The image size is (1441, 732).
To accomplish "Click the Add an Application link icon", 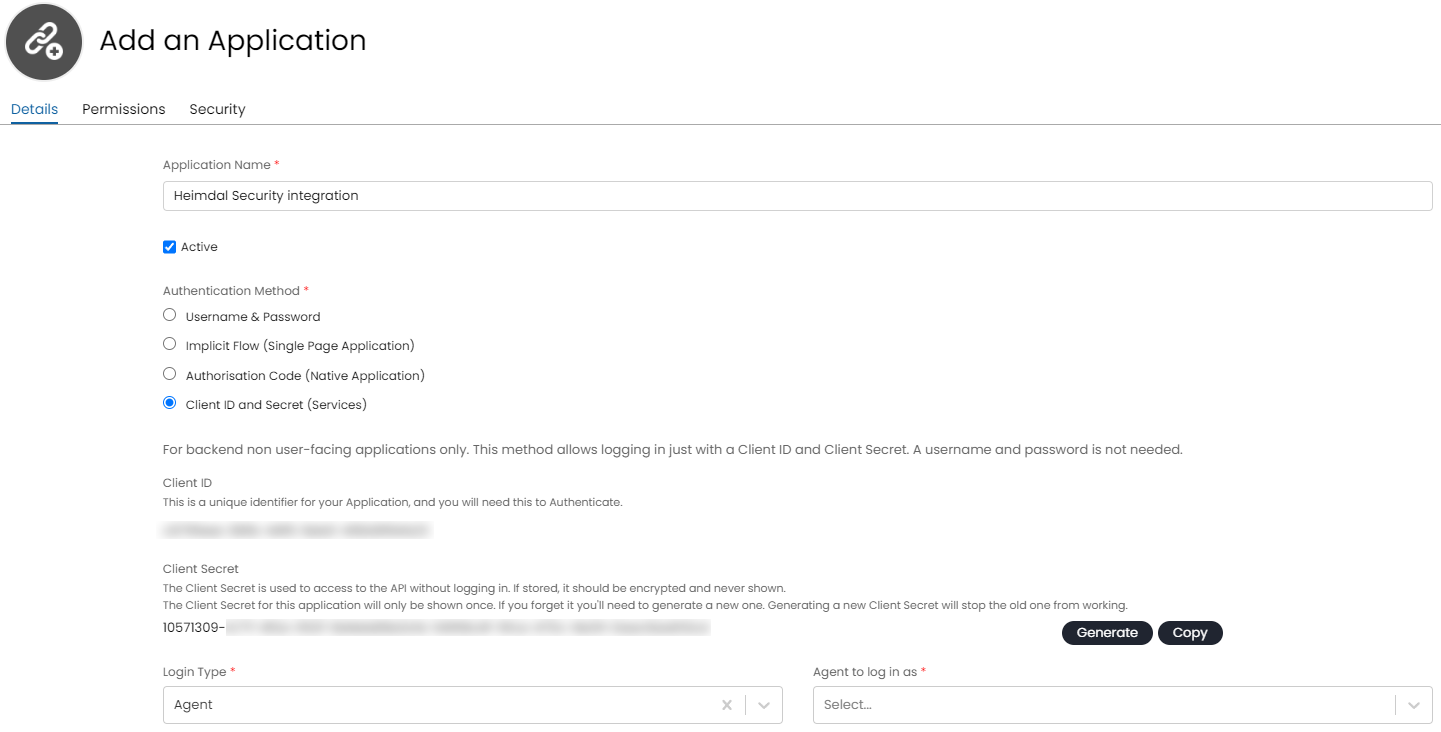I will pyautogui.click(x=43, y=42).
